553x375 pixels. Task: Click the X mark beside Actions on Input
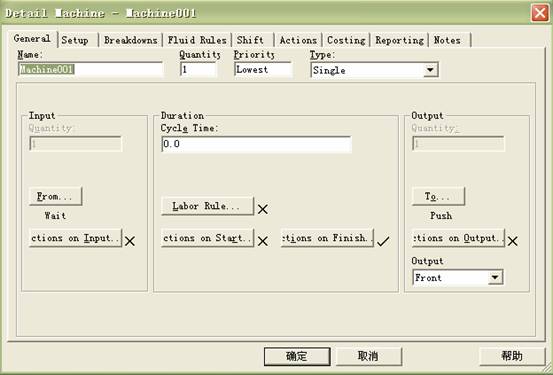point(130,241)
